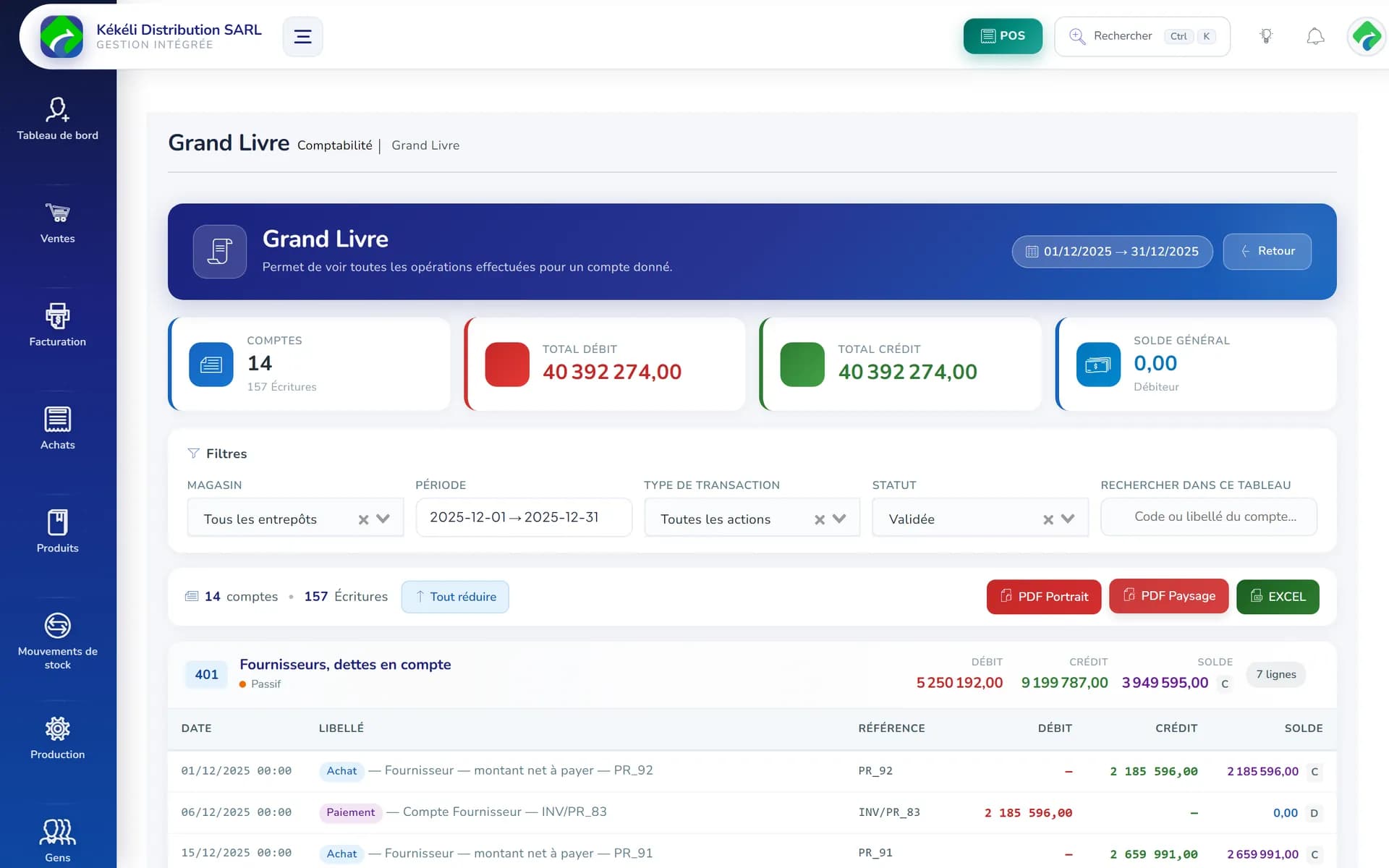1389x868 pixels.
Task: Collapse account 401 Fournisseurs header
Action: [752, 674]
